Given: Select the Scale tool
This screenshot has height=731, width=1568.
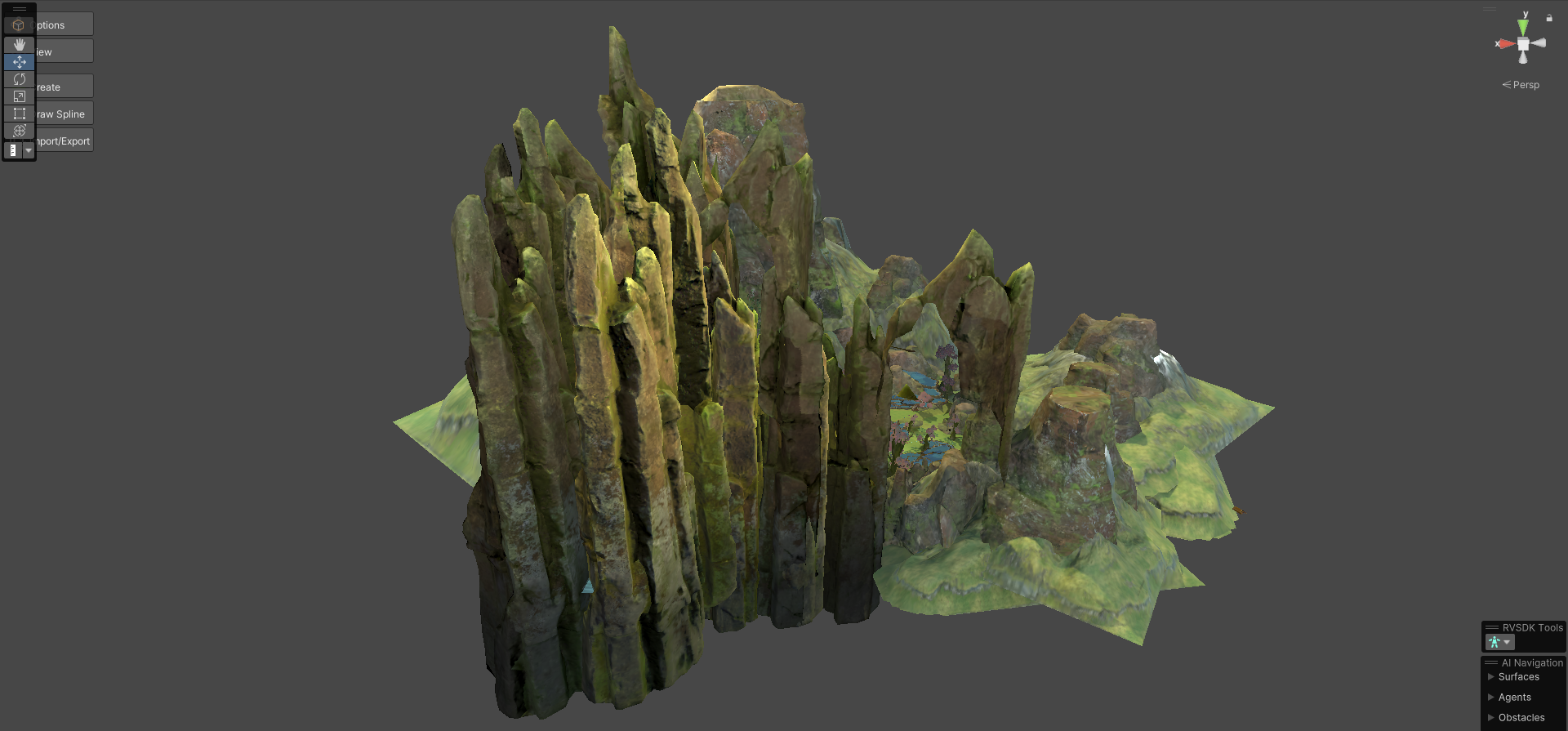Looking at the screenshot, I should (20, 96).
